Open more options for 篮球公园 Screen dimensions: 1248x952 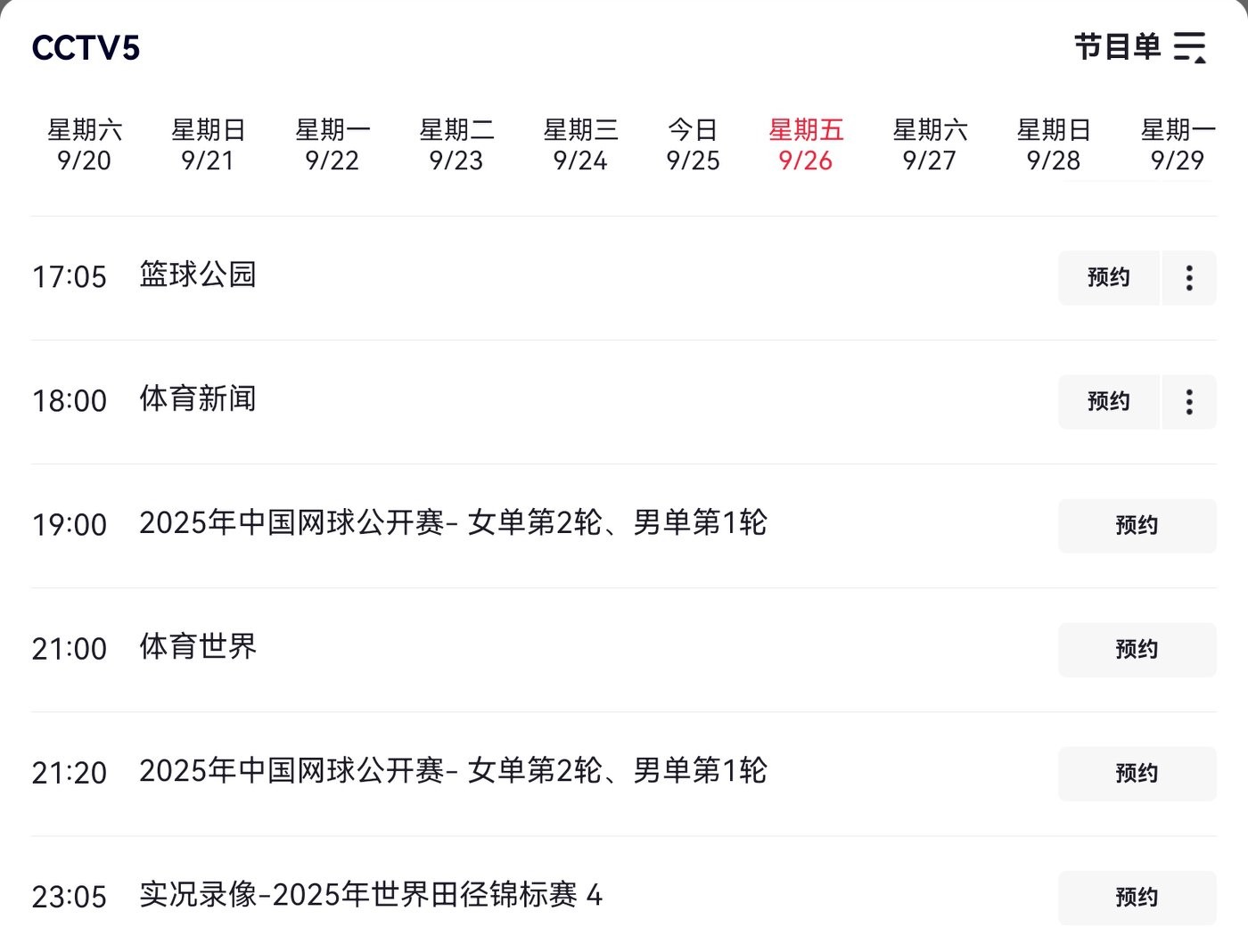tap(1189, 278)
